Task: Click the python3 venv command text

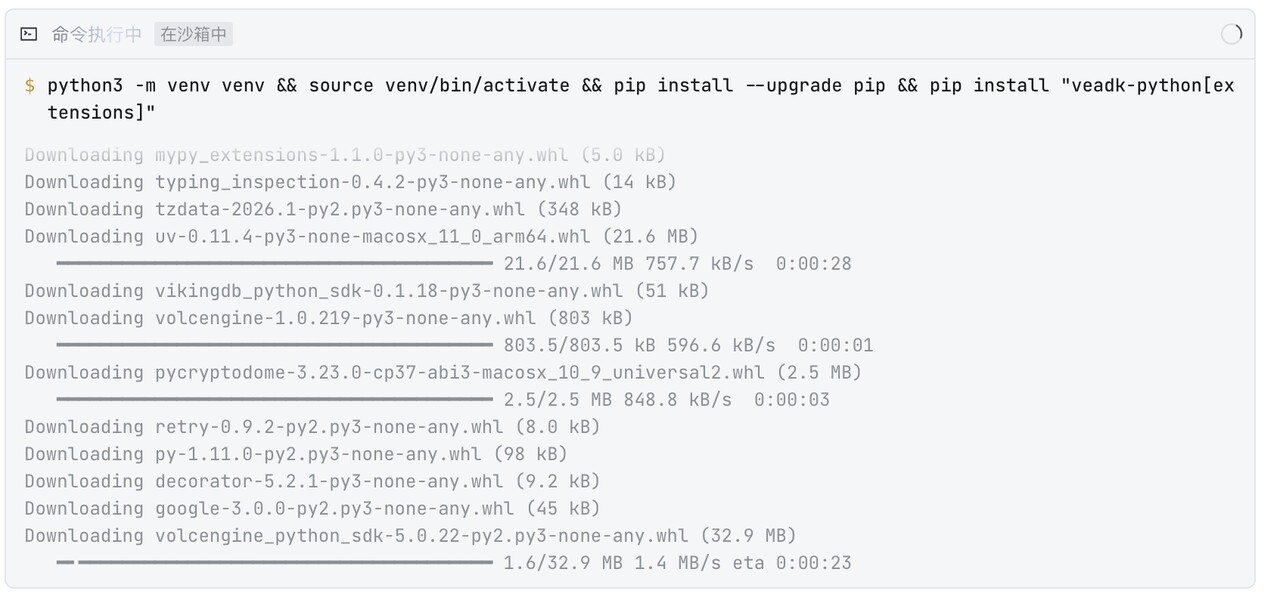Action: (x=640, y=98)
